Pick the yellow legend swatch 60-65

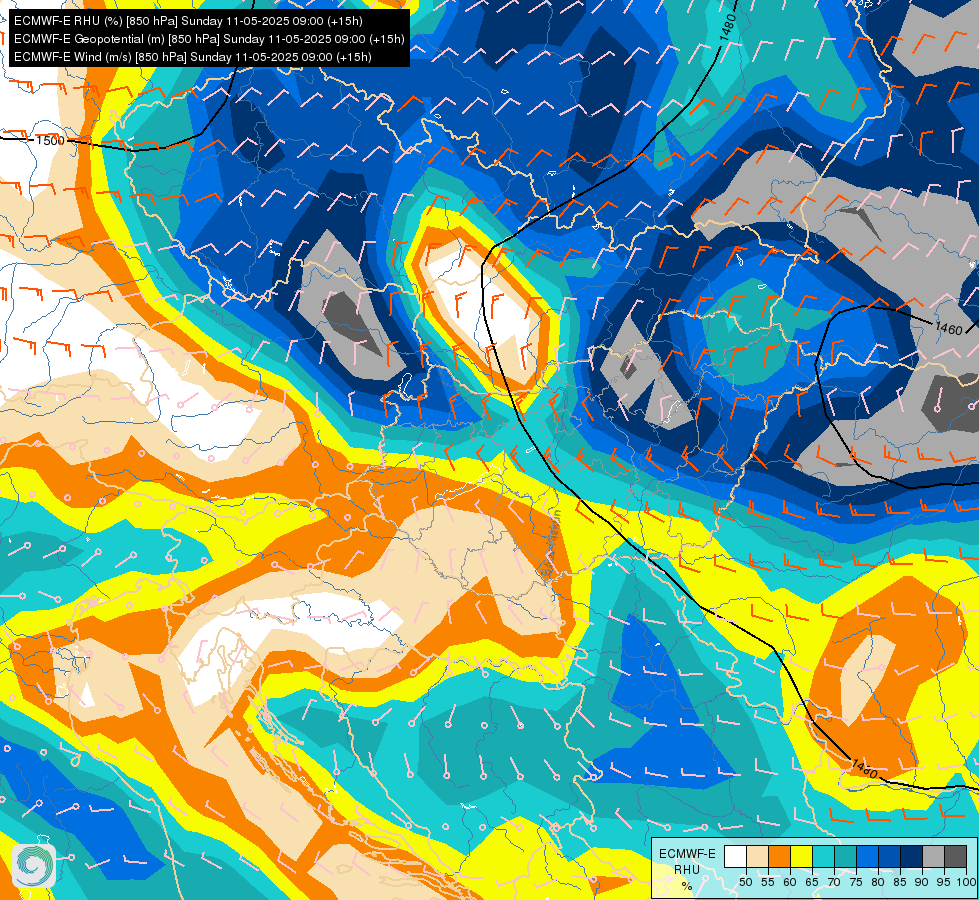(x=801, y=856)
